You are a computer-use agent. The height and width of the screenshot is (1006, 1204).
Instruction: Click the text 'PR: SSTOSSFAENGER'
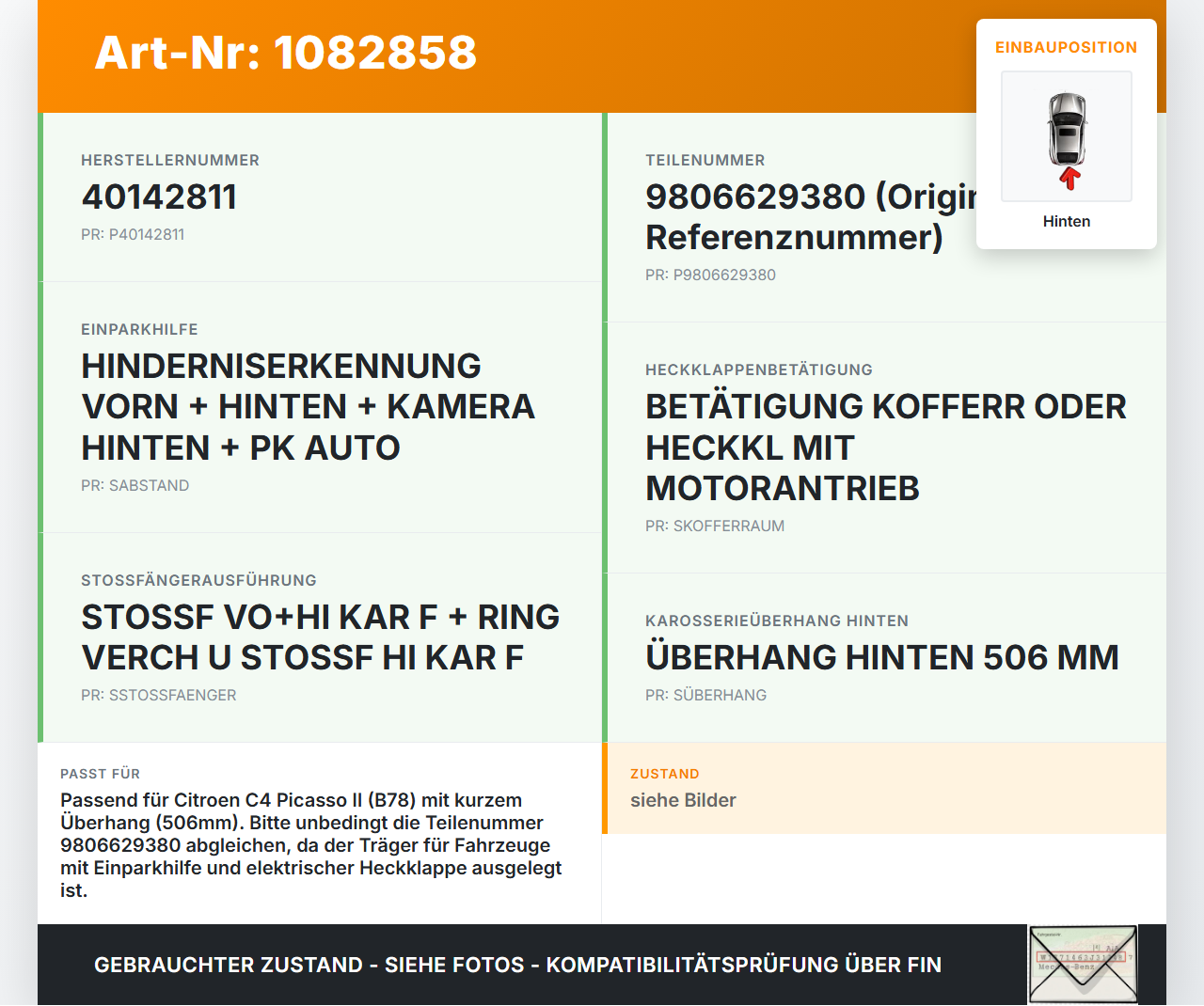point(159,695)
